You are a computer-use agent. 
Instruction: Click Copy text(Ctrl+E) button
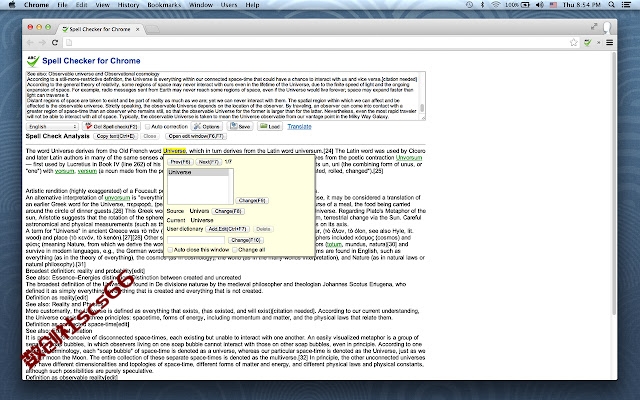[116, 136]
